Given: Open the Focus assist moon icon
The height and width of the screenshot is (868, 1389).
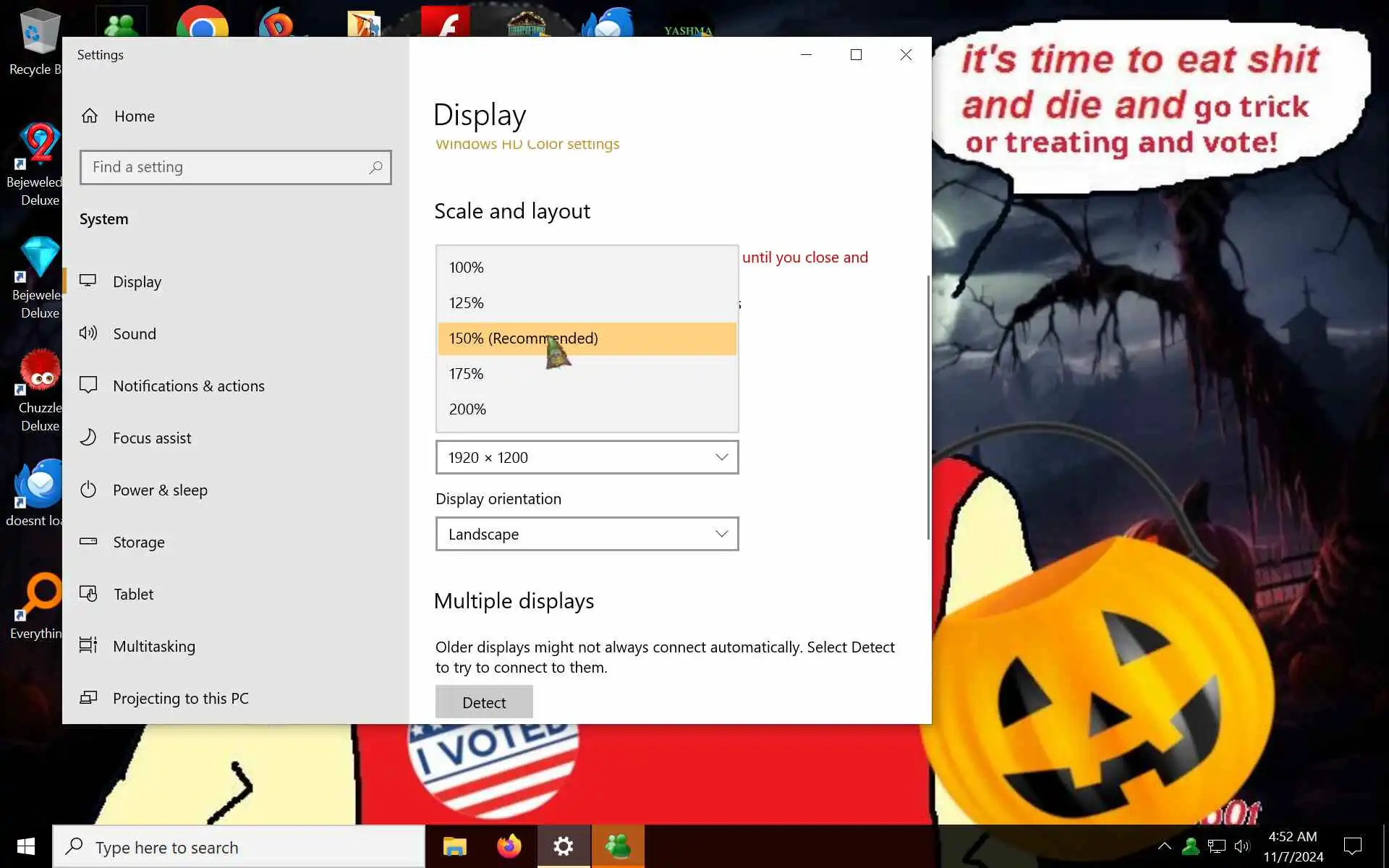Looking at the screenshot, I should [88, 438].
